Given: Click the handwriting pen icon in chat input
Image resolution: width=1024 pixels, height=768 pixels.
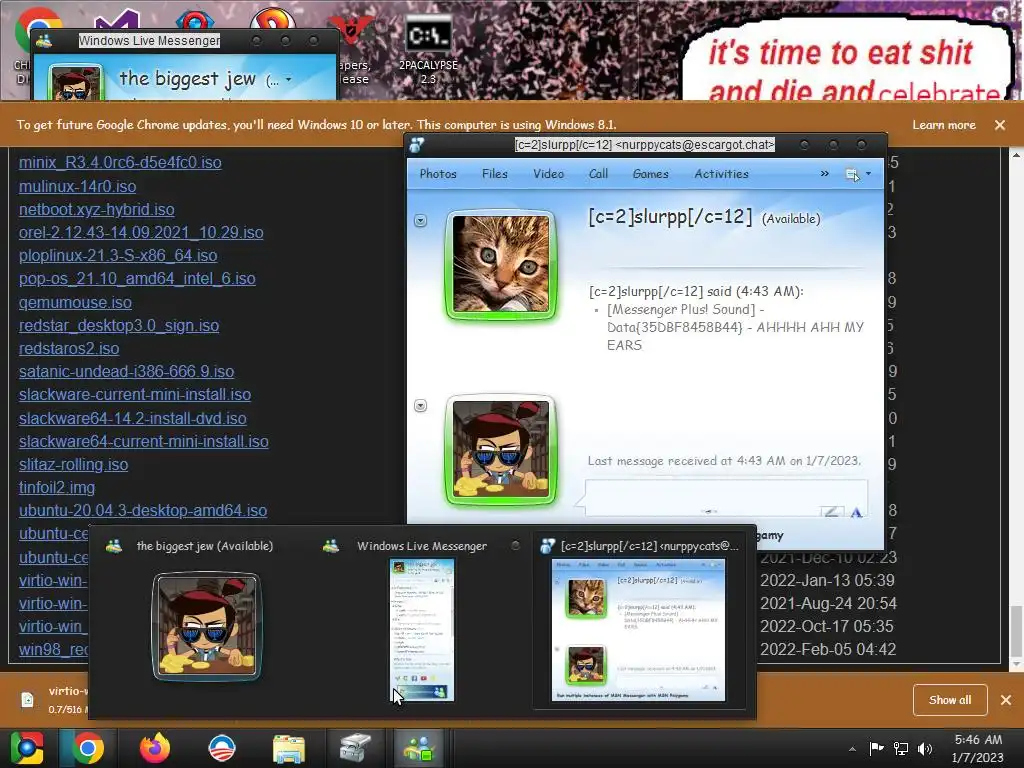Looking at the screenshot, I should pos(831,512).
